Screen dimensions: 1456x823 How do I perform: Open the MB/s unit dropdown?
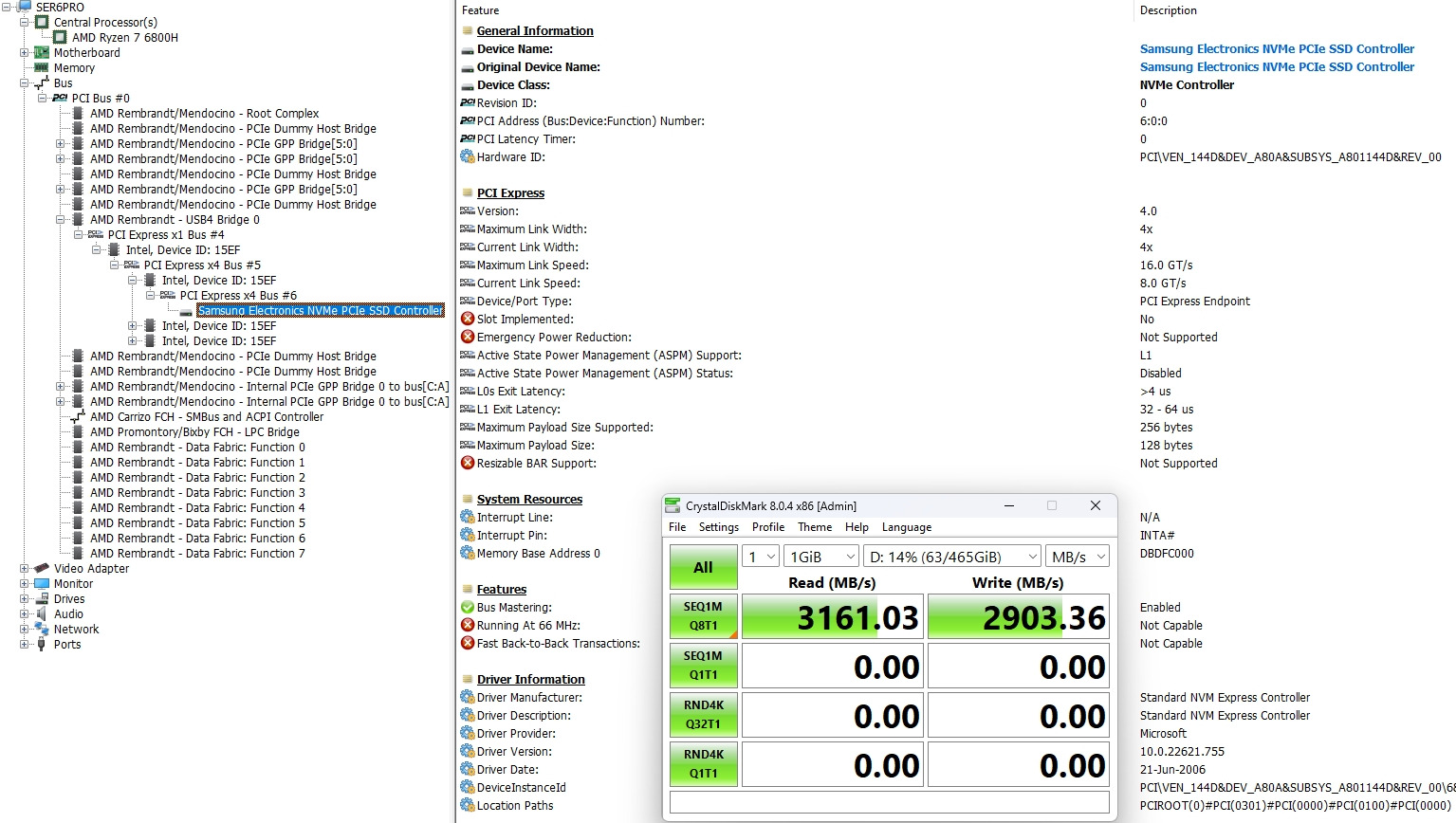(1077, 557)
